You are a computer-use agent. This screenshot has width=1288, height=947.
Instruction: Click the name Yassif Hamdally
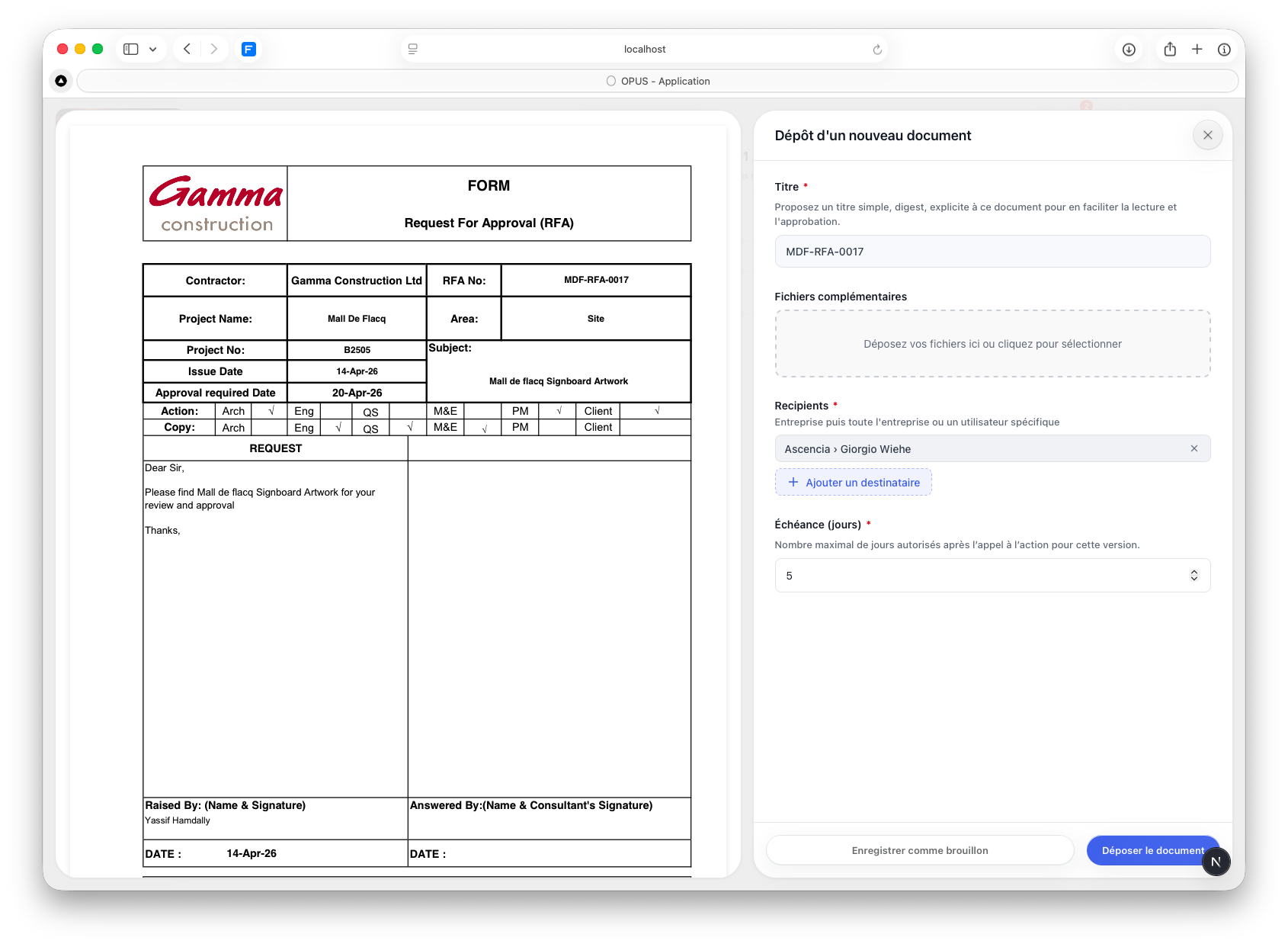pos(178,820)
